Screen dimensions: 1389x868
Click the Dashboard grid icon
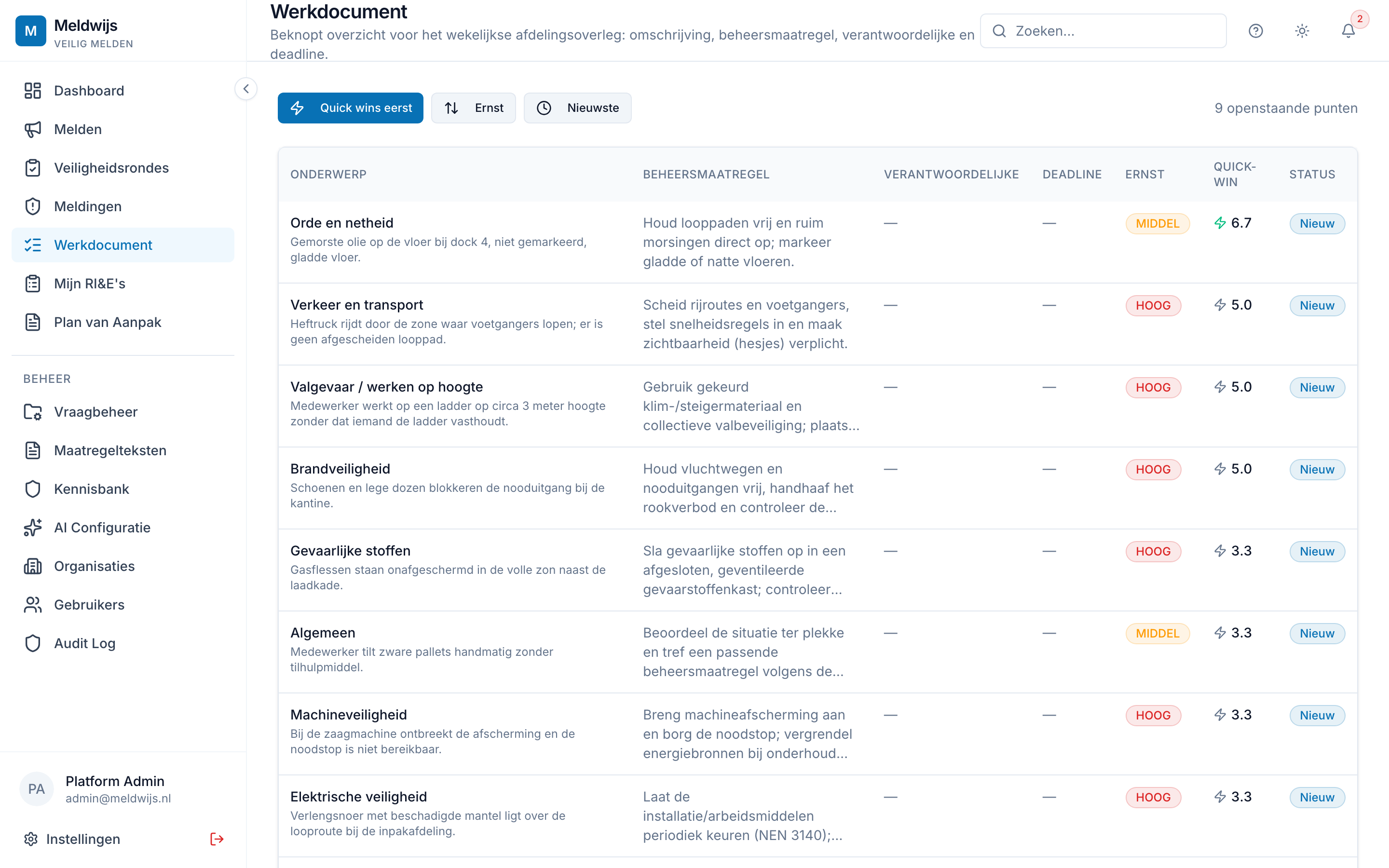pos(33,91)
